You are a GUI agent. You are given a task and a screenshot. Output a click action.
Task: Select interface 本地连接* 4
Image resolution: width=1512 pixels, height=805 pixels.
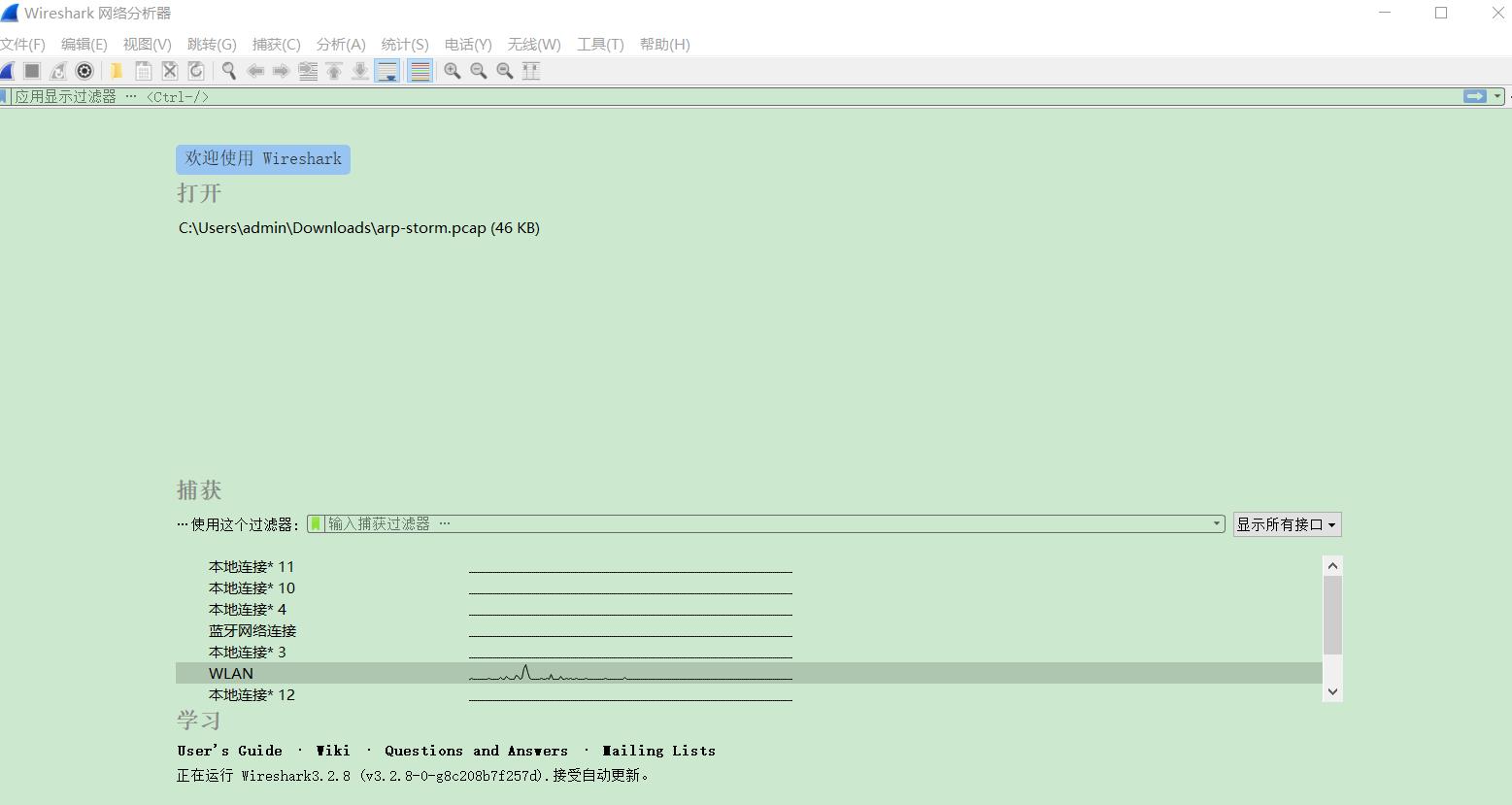tap(749, 609)
